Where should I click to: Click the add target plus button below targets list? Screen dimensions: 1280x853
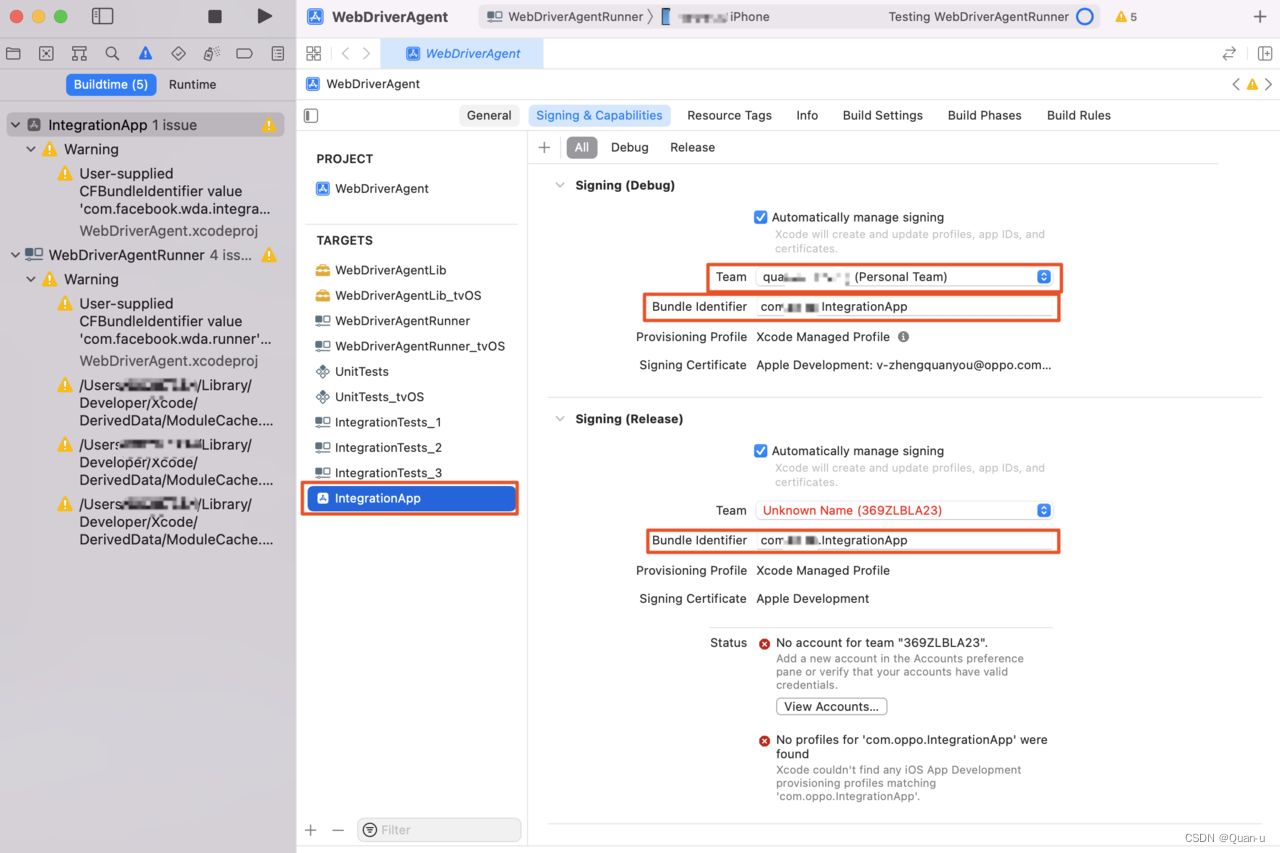311,830
